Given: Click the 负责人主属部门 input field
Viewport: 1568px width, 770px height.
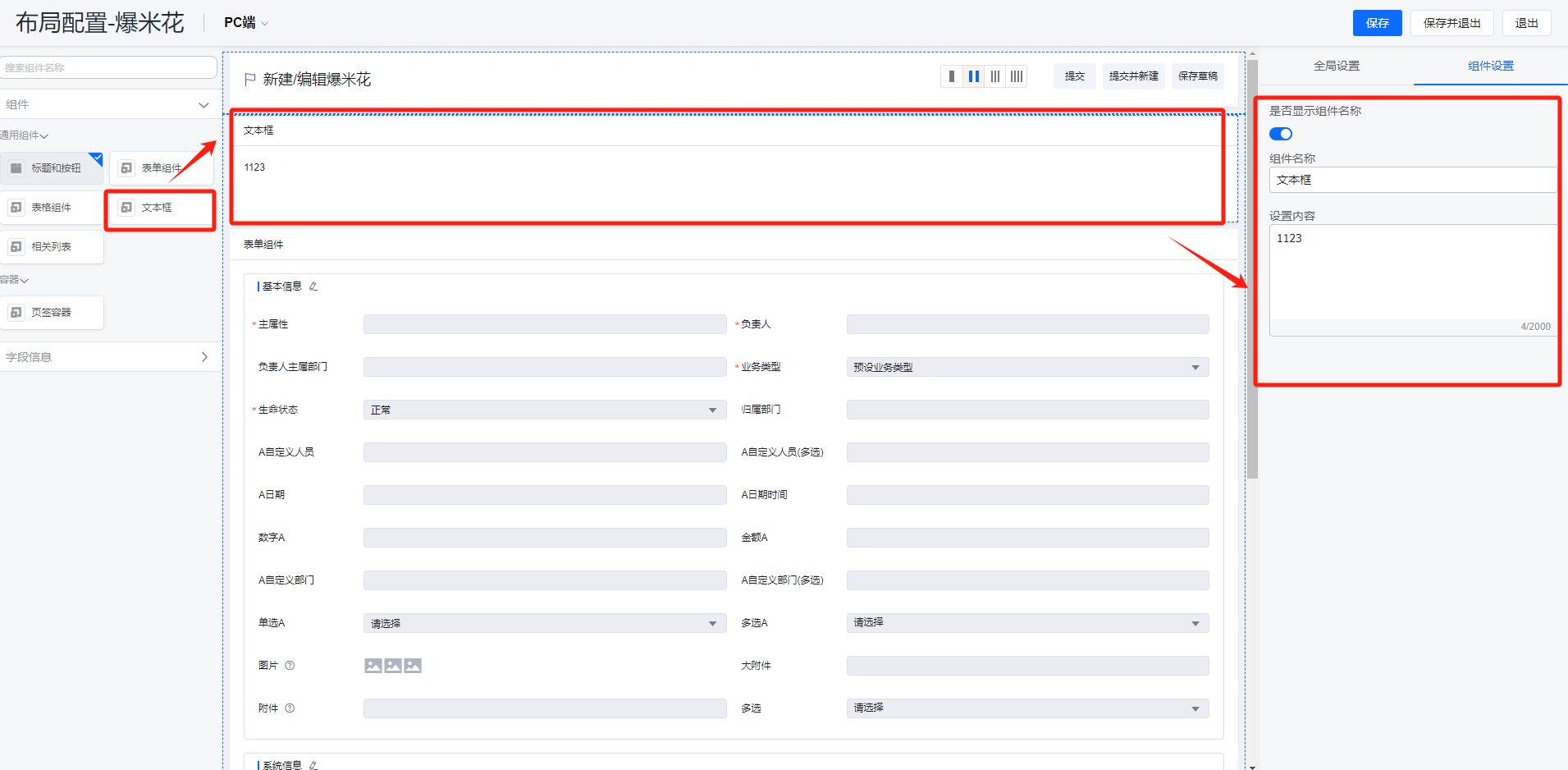Looking at the screenshot, I should pos(545,367).
